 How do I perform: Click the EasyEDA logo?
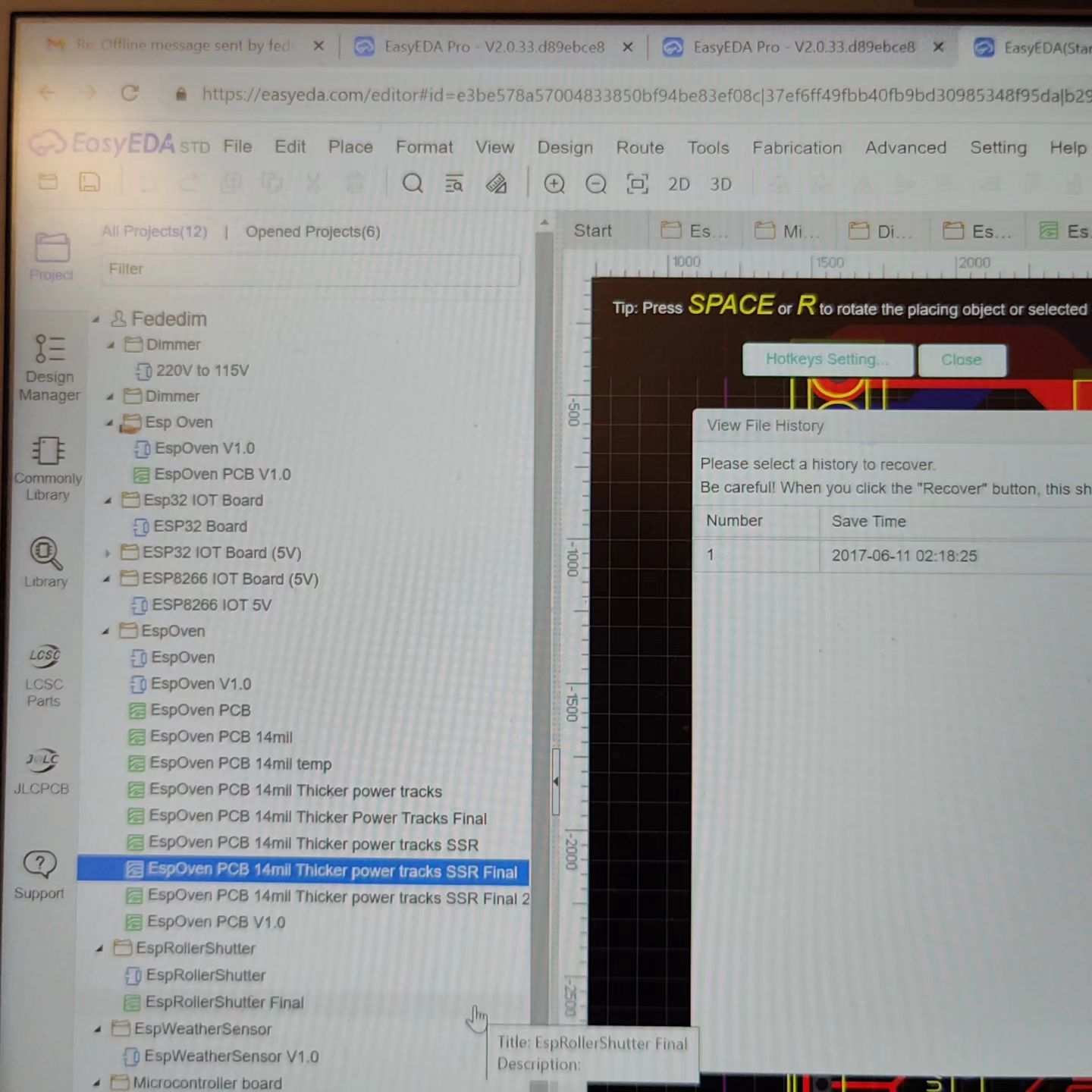118,143
